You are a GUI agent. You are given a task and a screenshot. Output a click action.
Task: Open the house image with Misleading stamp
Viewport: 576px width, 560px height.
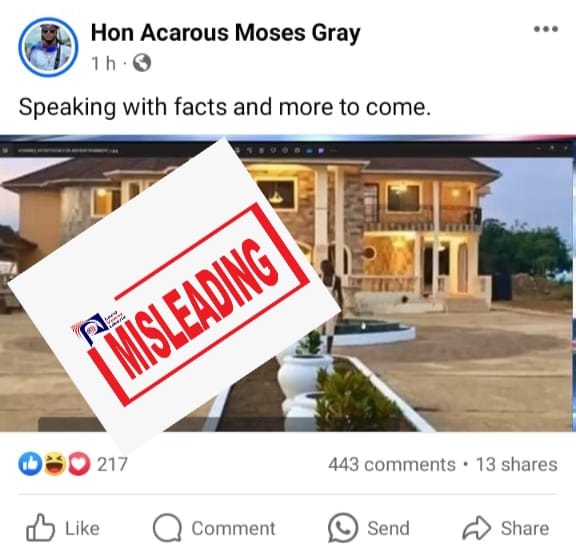click(288, 283)
